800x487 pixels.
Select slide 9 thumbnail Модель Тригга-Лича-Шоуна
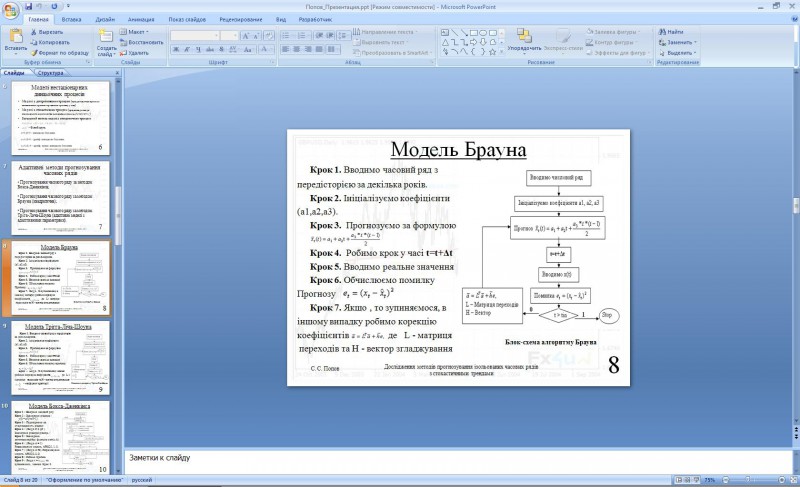pos(60,358)
